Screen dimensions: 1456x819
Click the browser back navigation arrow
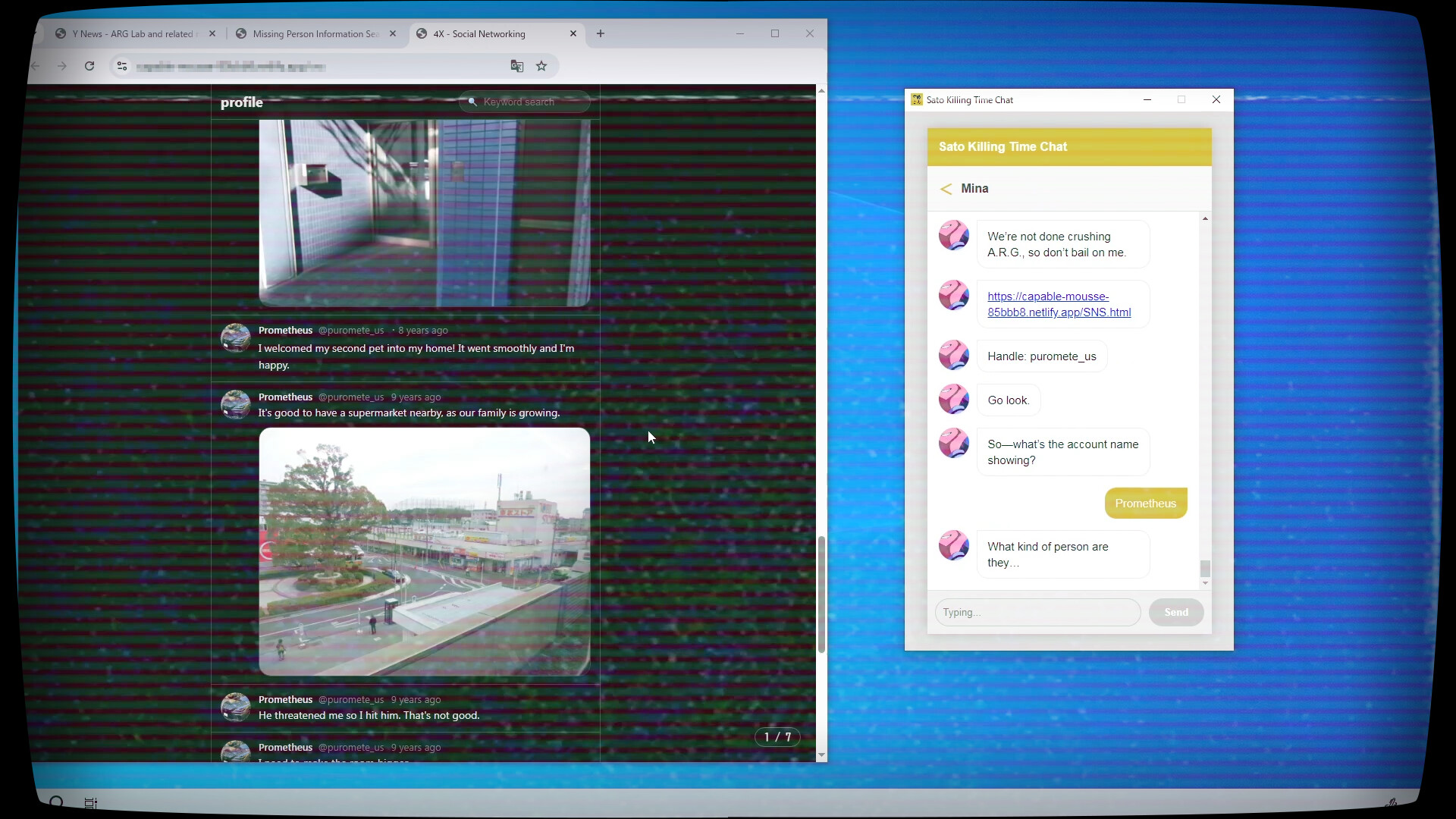[36, 66]
